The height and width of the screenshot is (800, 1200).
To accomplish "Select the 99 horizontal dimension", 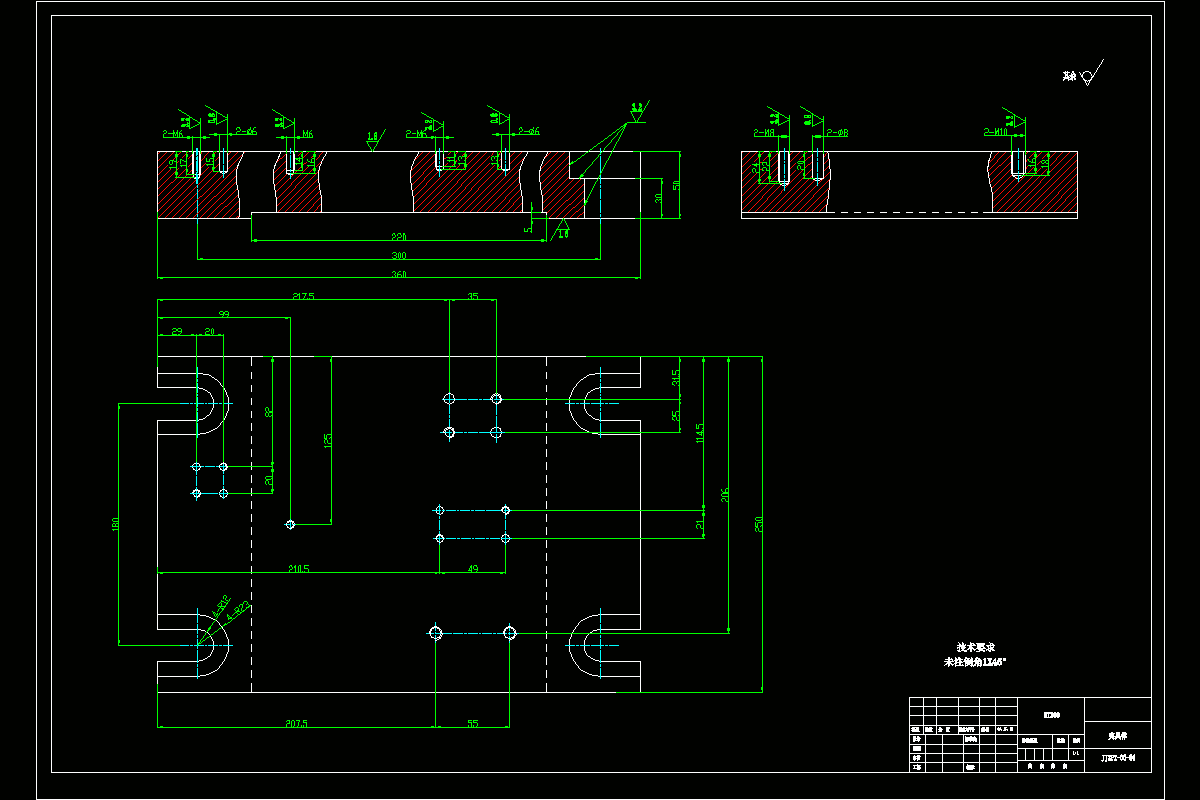I will click(223, 314).
